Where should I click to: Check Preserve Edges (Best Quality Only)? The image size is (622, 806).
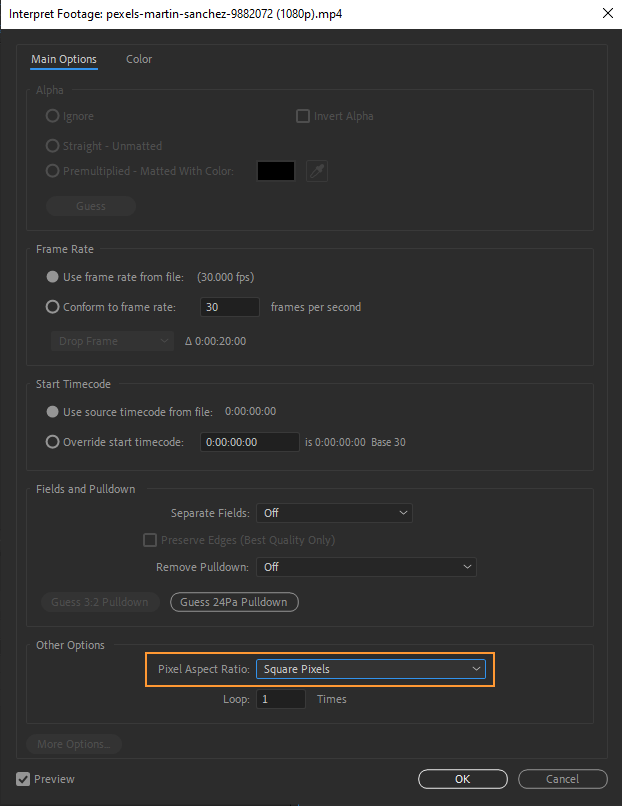pos(151,540)
